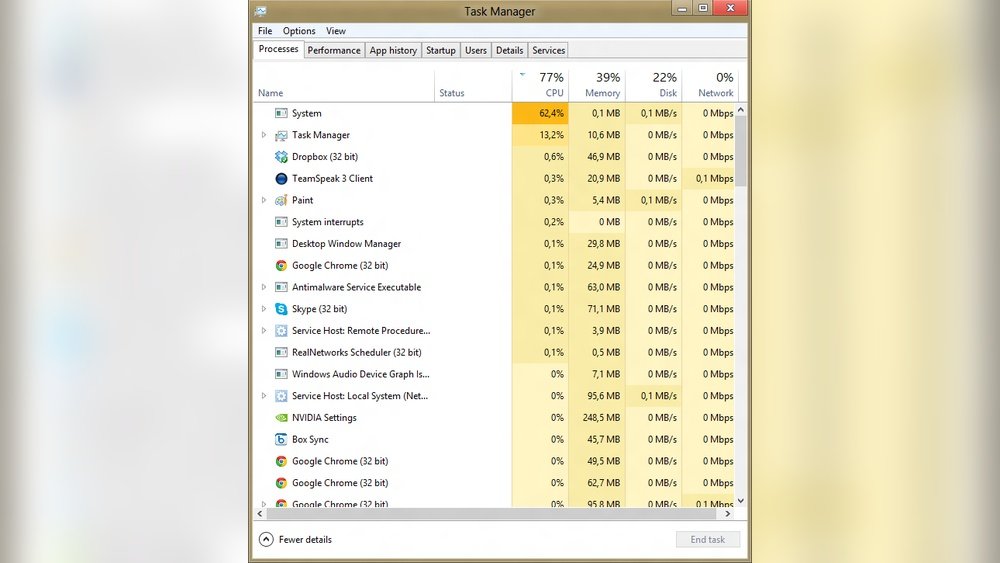Expand Service Host: Local System group
This screenshot has height=563, width=1000.
click(x=263, y=396)
